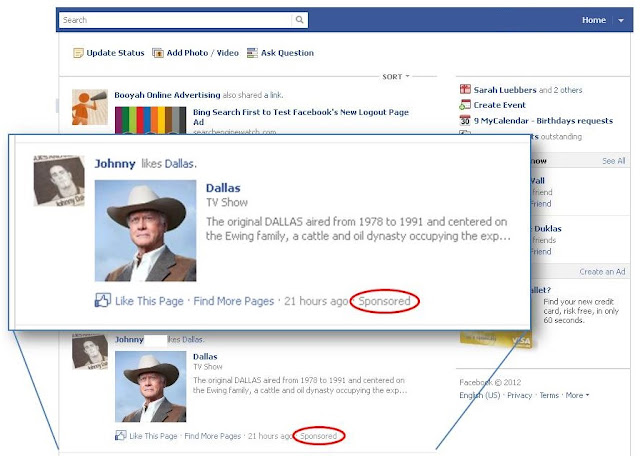Image resolution: width=640 pixels, height=456 pixels.
Task: Click Create an Ad link
Action: (x=602, y=271)
